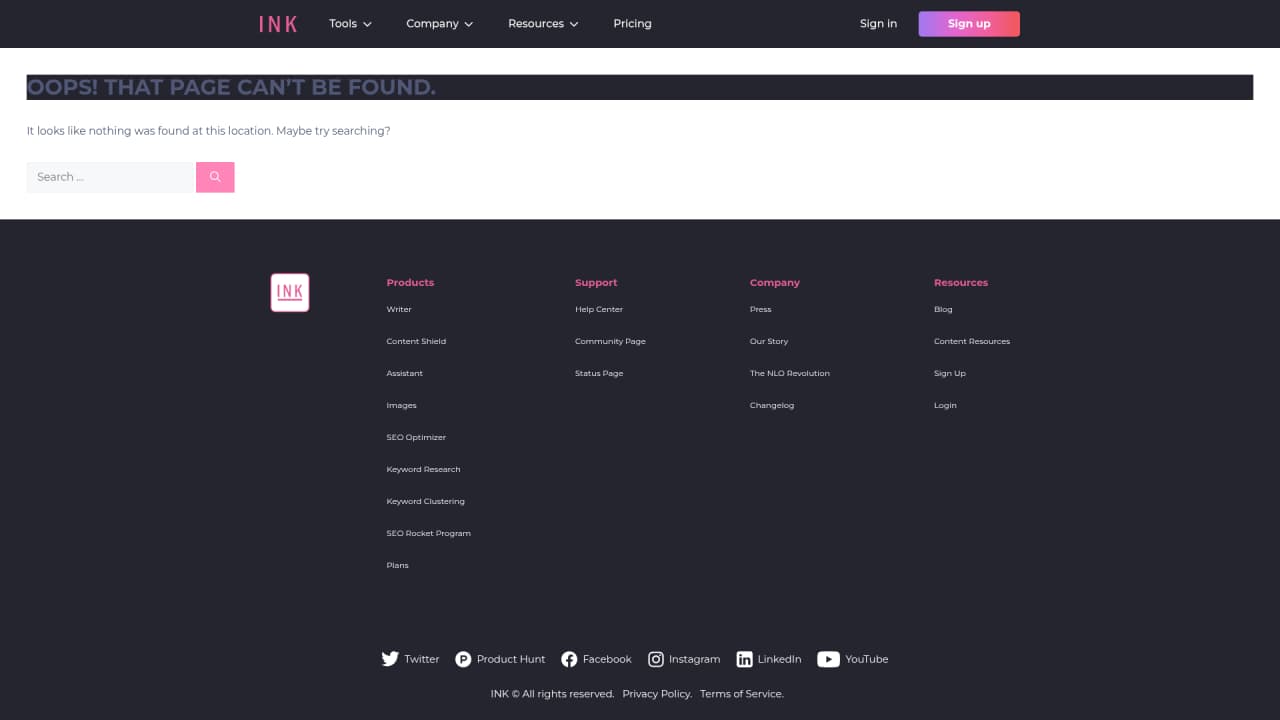
Task: Open the SEO Rocket Program link
Action: coord(429,533)
